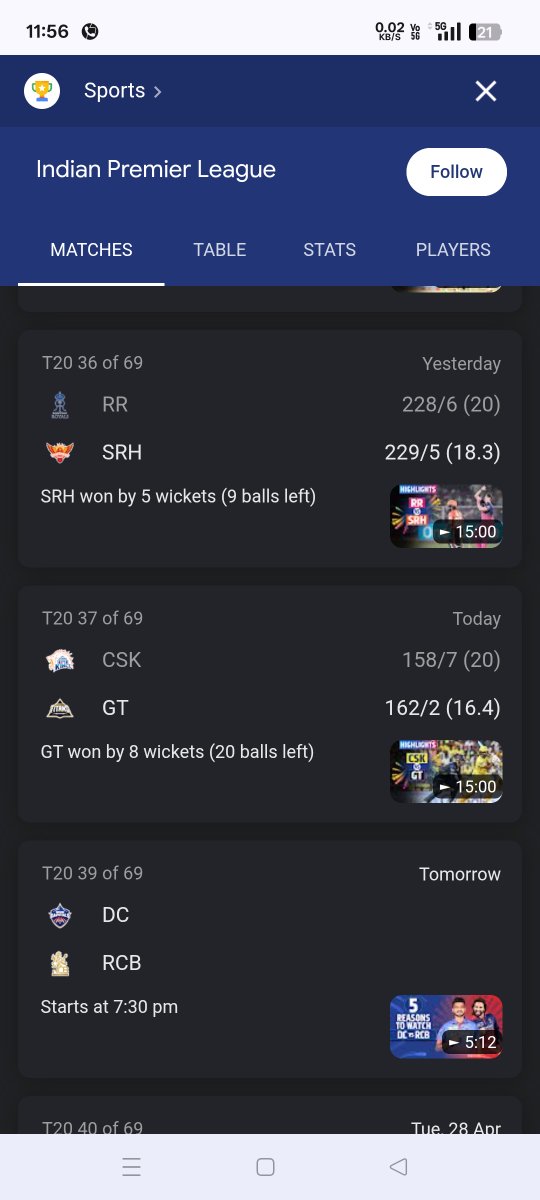Play RR vs SRH highlights video

446,516
